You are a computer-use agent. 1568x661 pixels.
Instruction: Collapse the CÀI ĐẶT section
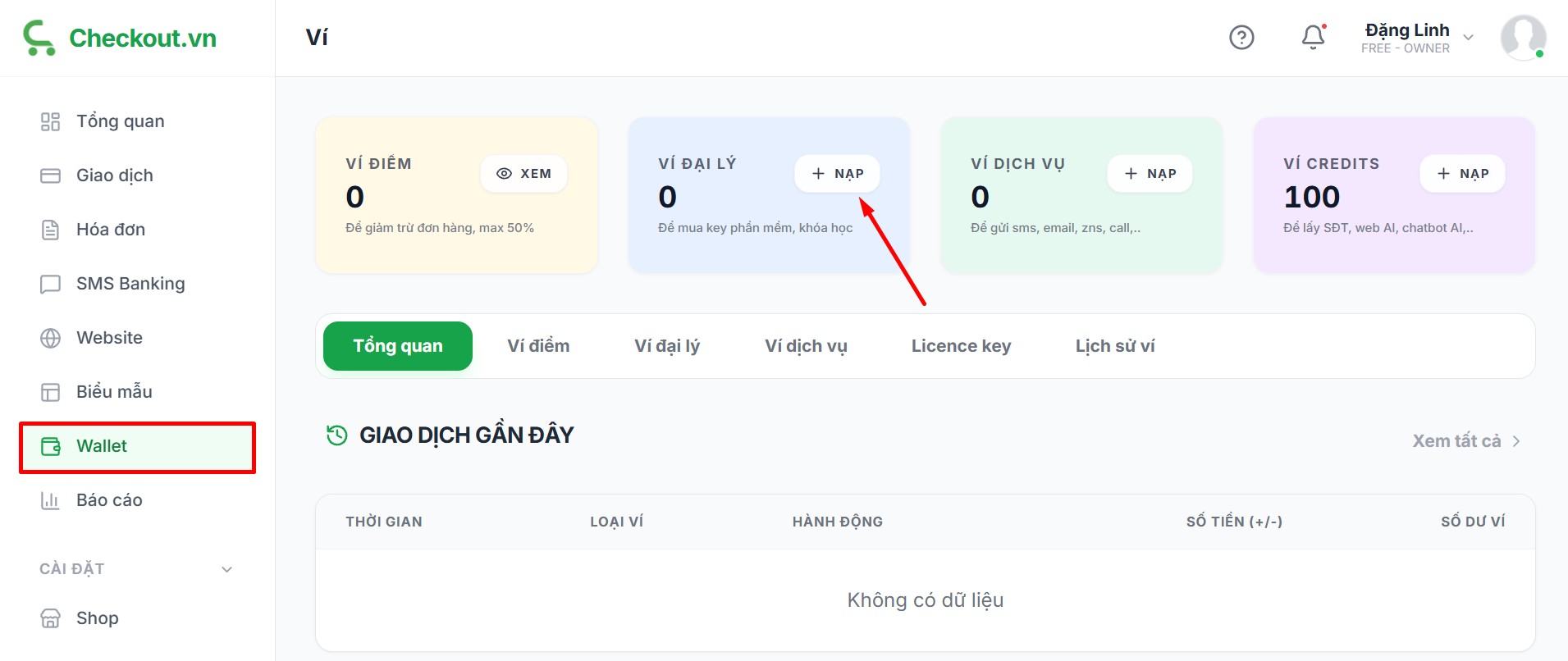(227, 569)
